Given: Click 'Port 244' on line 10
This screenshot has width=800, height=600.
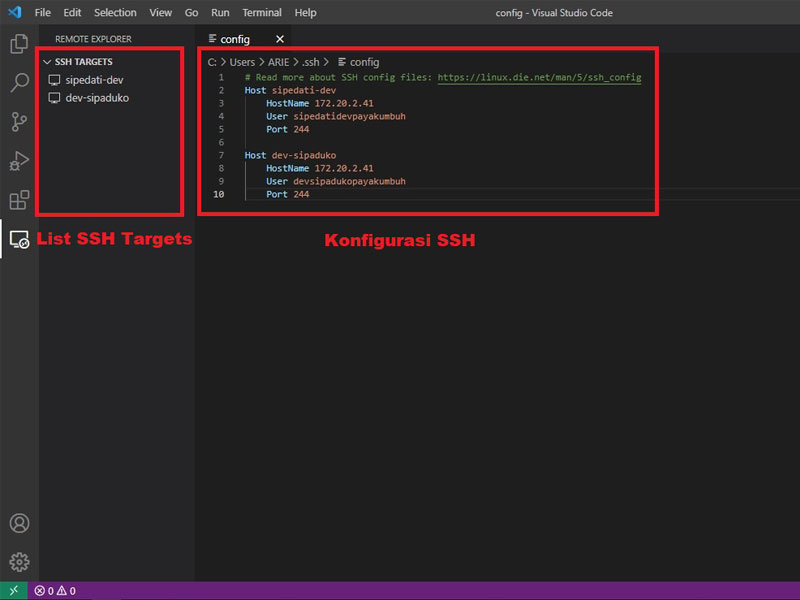Looking at the screenshot, I should coord(287,194).
